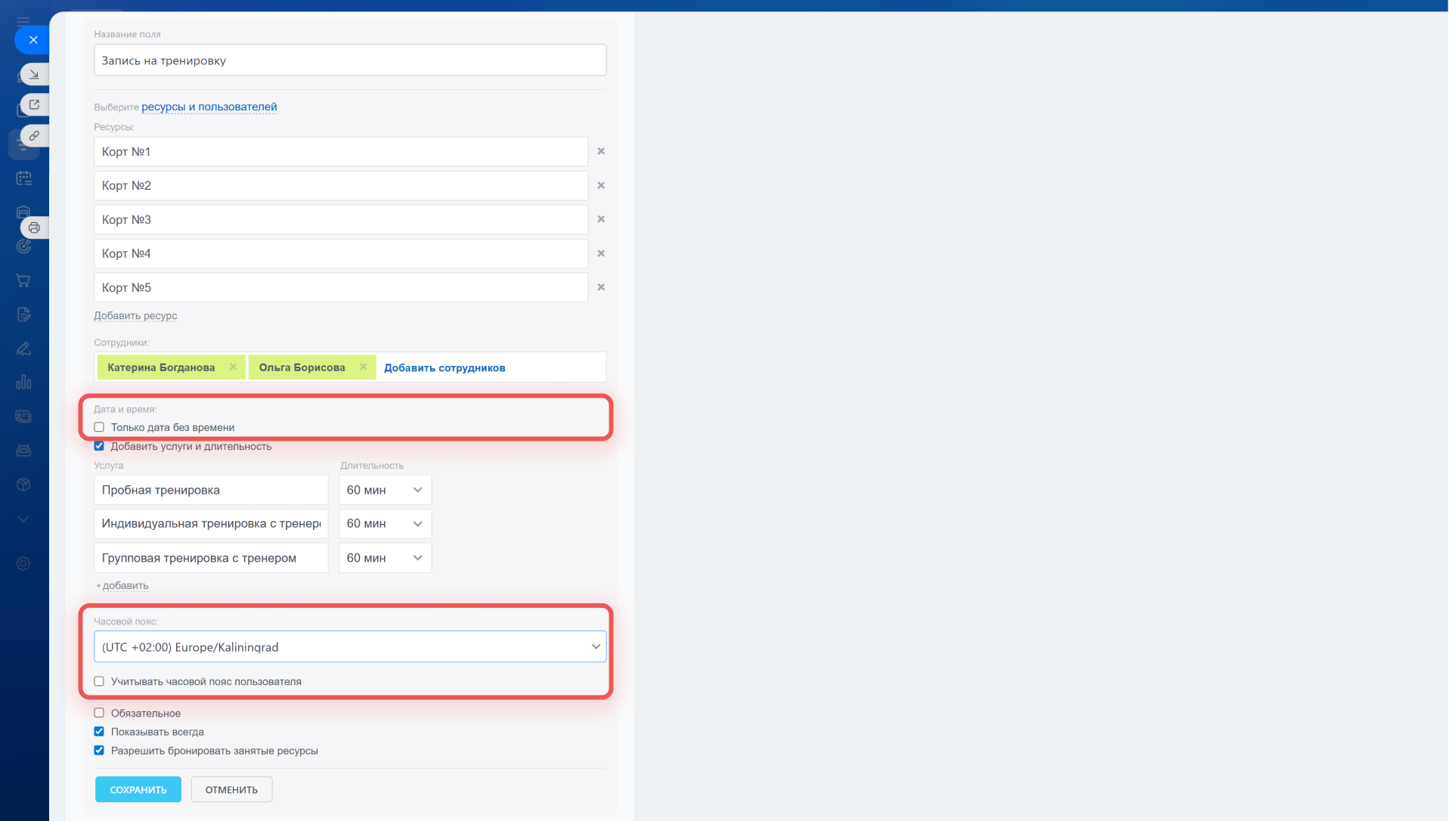Click the Название поля input field

[349, 60]
